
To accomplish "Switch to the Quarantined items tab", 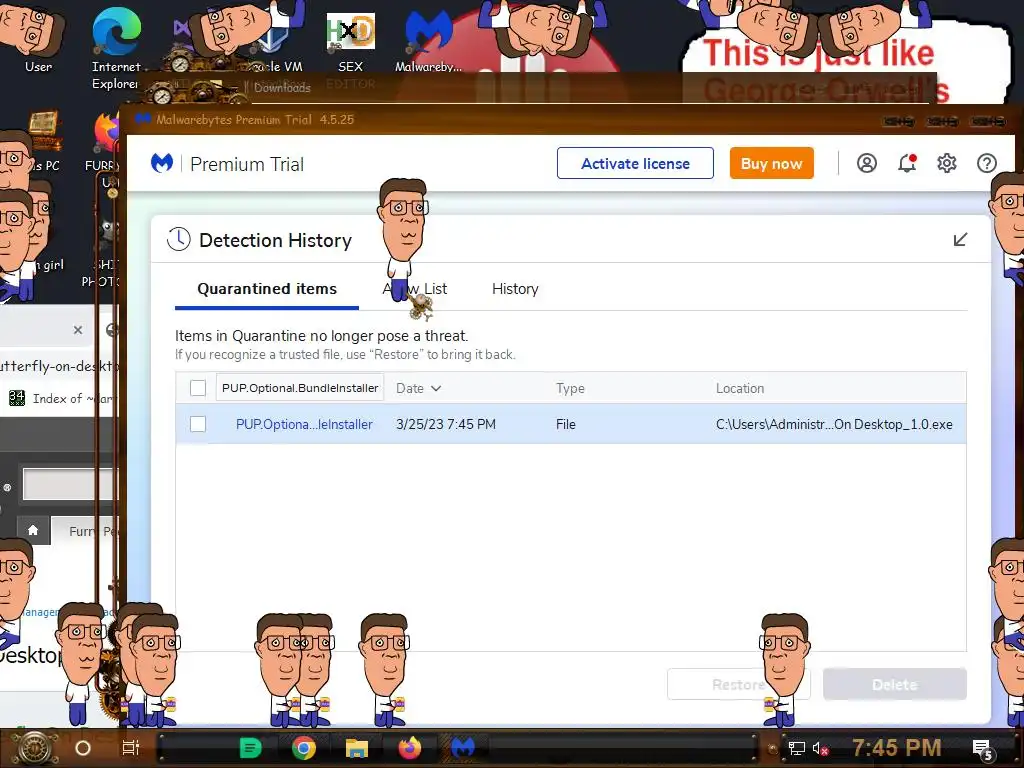I will click(x=266, y=289).
